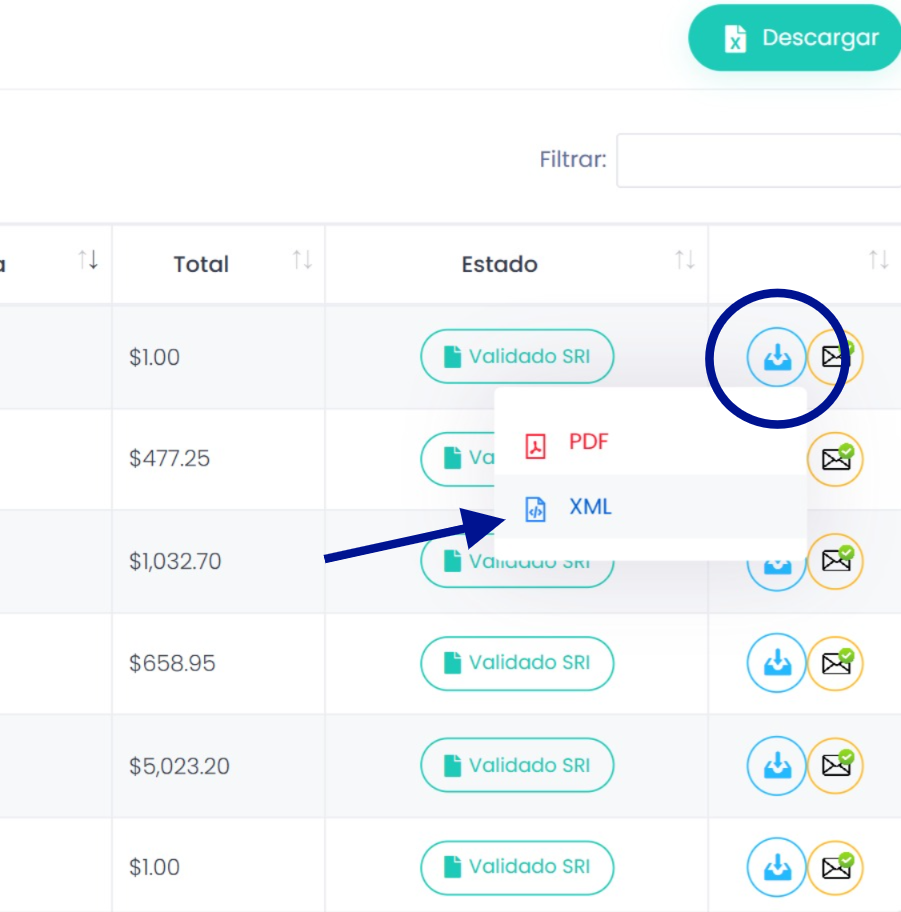Click Validado SRI badge in the $5,023.20 row
The height and width of the screenshot is (912, 901).
pos(517,766)
